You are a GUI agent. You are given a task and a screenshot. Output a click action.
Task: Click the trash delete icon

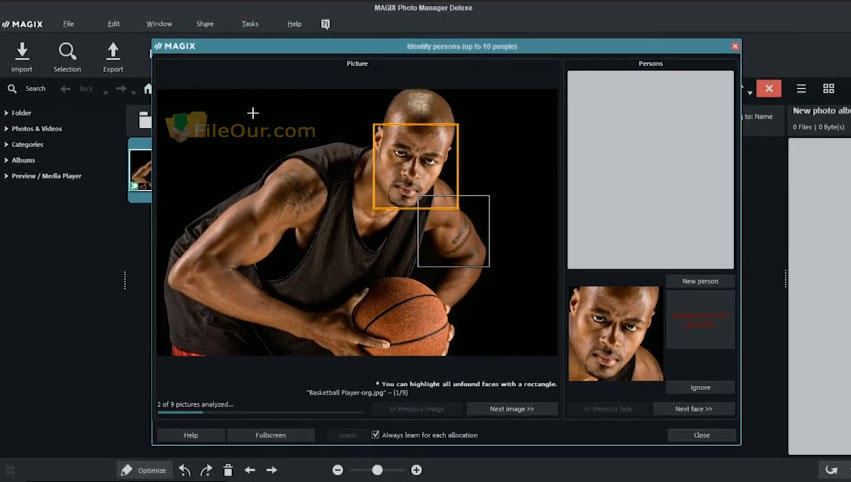pos(228,470)
